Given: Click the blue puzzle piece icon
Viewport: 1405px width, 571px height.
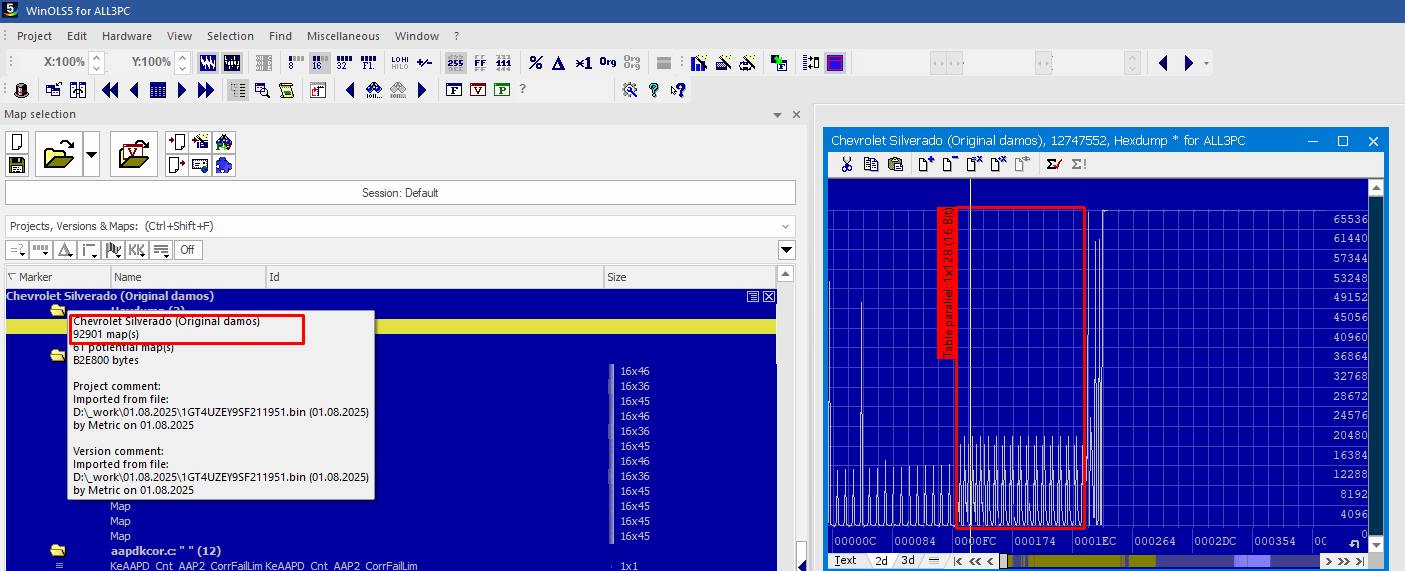Looking at the screenshot, I should click(224, 165).
